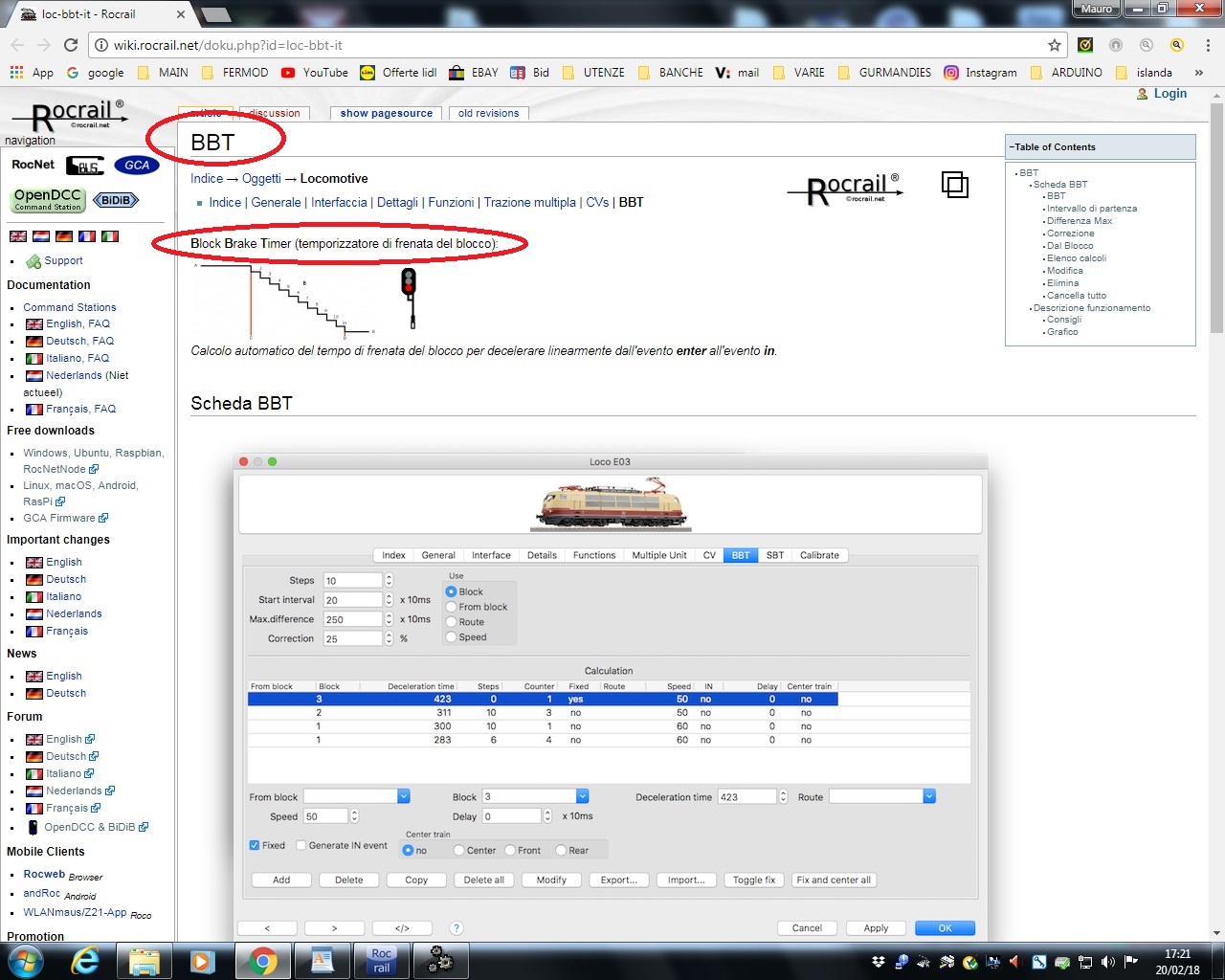
Task: Click the BiDiB logo badge
Action: (x=116, y=200)
